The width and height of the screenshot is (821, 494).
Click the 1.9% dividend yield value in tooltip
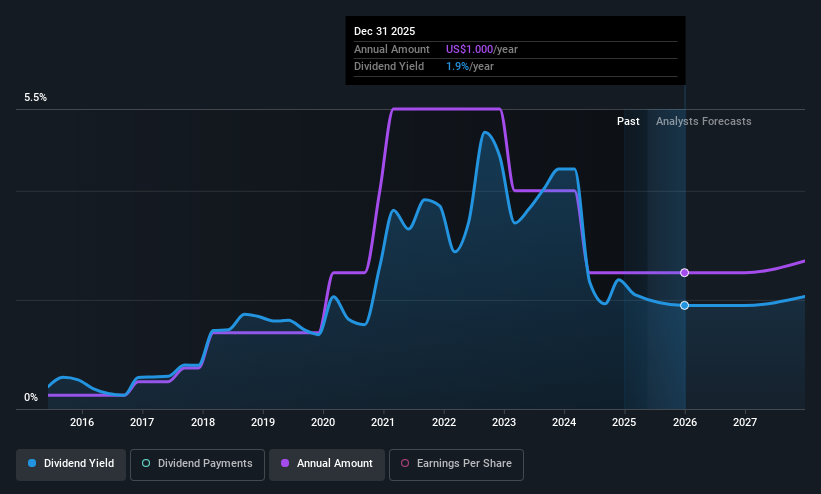click(x=457, y=67)
